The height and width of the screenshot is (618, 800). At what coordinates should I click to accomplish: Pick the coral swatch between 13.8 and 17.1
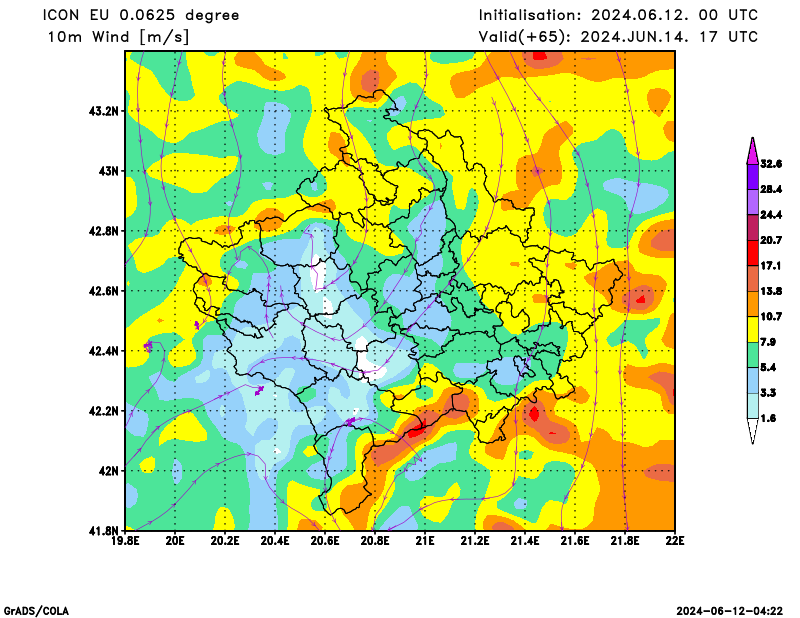point(753,279)
